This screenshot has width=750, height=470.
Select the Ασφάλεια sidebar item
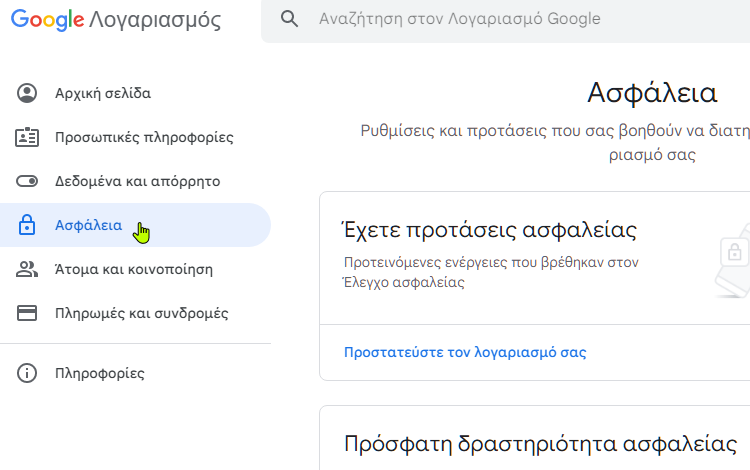tap(135, 225)
